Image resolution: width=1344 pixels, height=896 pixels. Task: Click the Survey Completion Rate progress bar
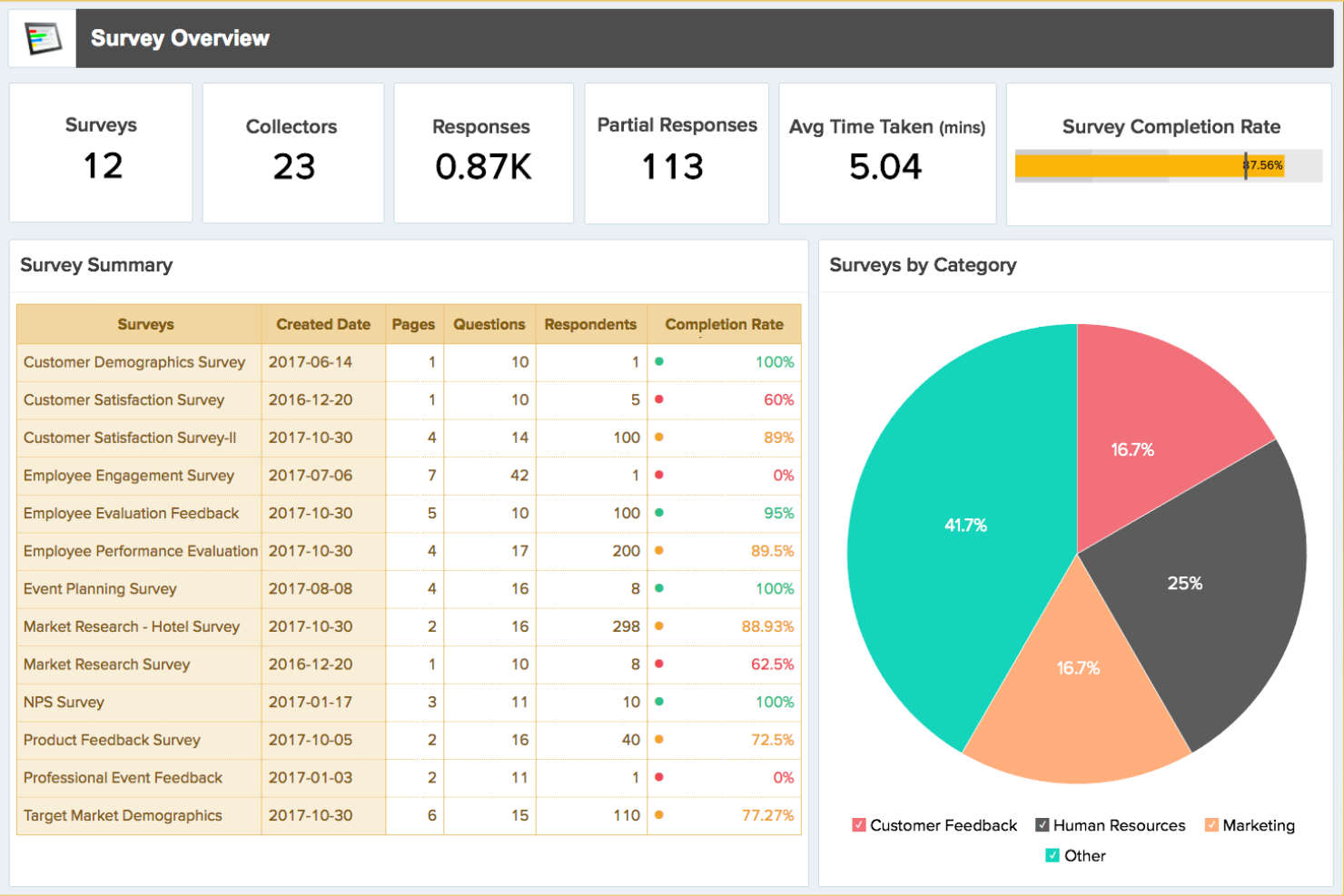coord(1150,166)
